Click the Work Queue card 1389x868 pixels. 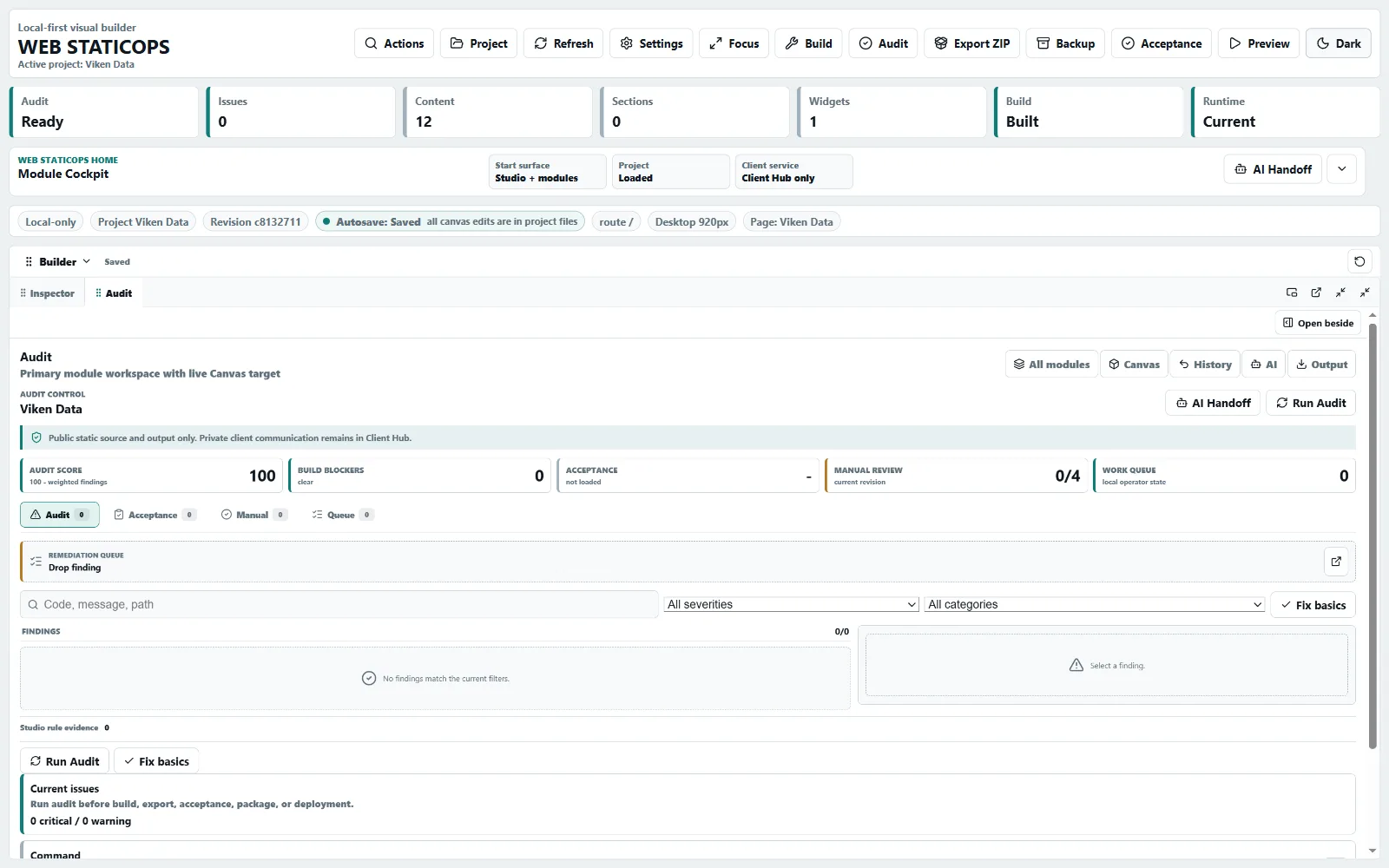pyautogui.click(x=1223, y=476)
